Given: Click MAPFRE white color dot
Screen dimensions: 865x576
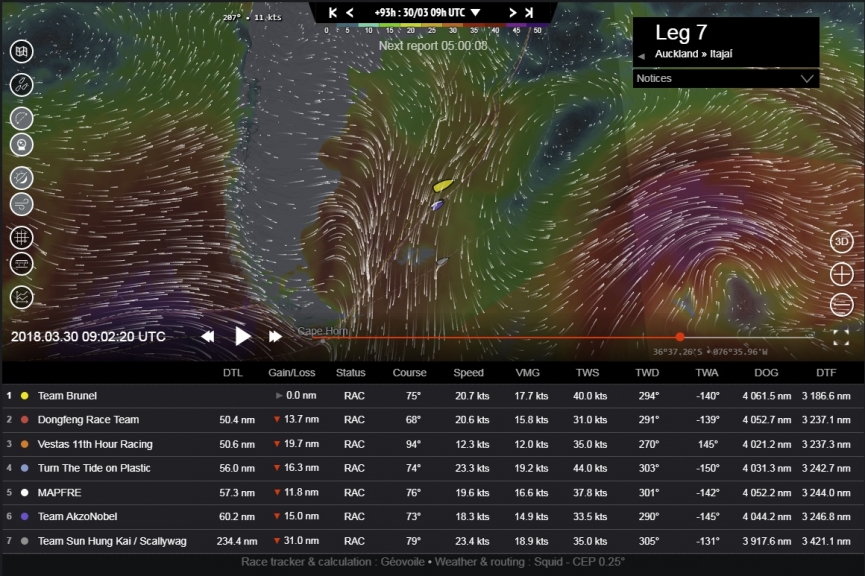Looking at the screenshot, I should (24, 492).
